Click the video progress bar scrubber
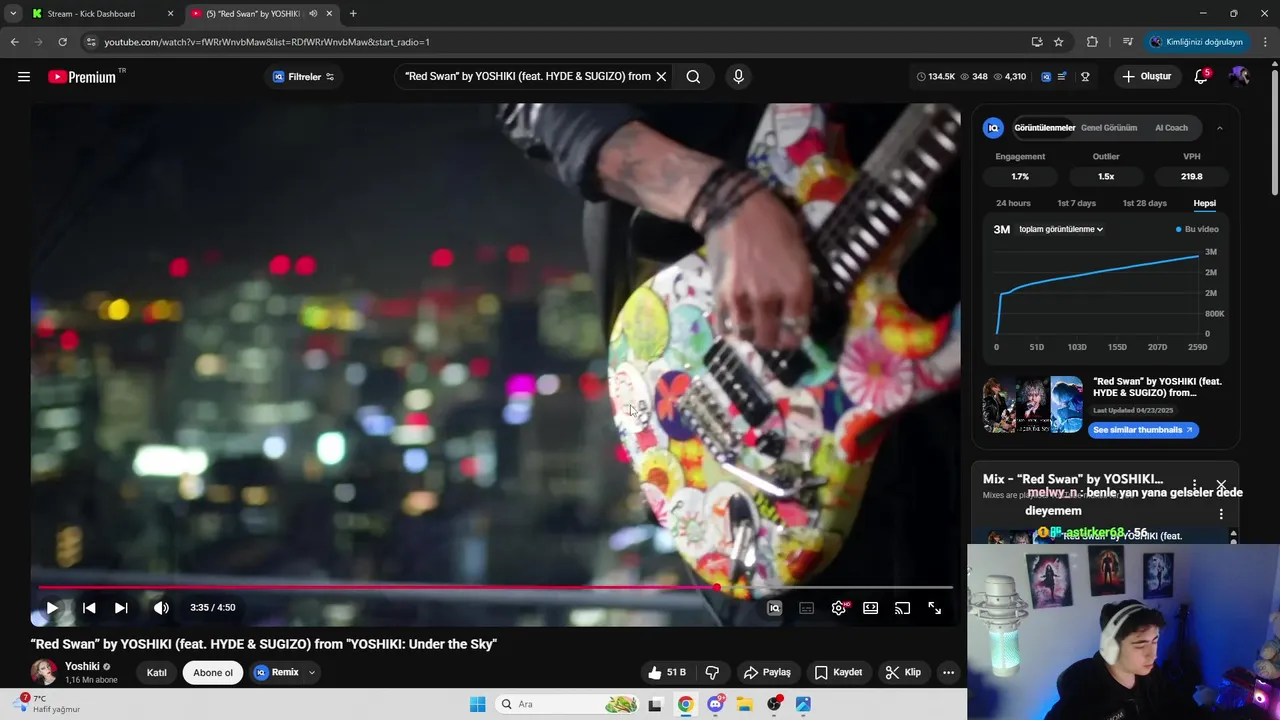 [x=717, y=588]
